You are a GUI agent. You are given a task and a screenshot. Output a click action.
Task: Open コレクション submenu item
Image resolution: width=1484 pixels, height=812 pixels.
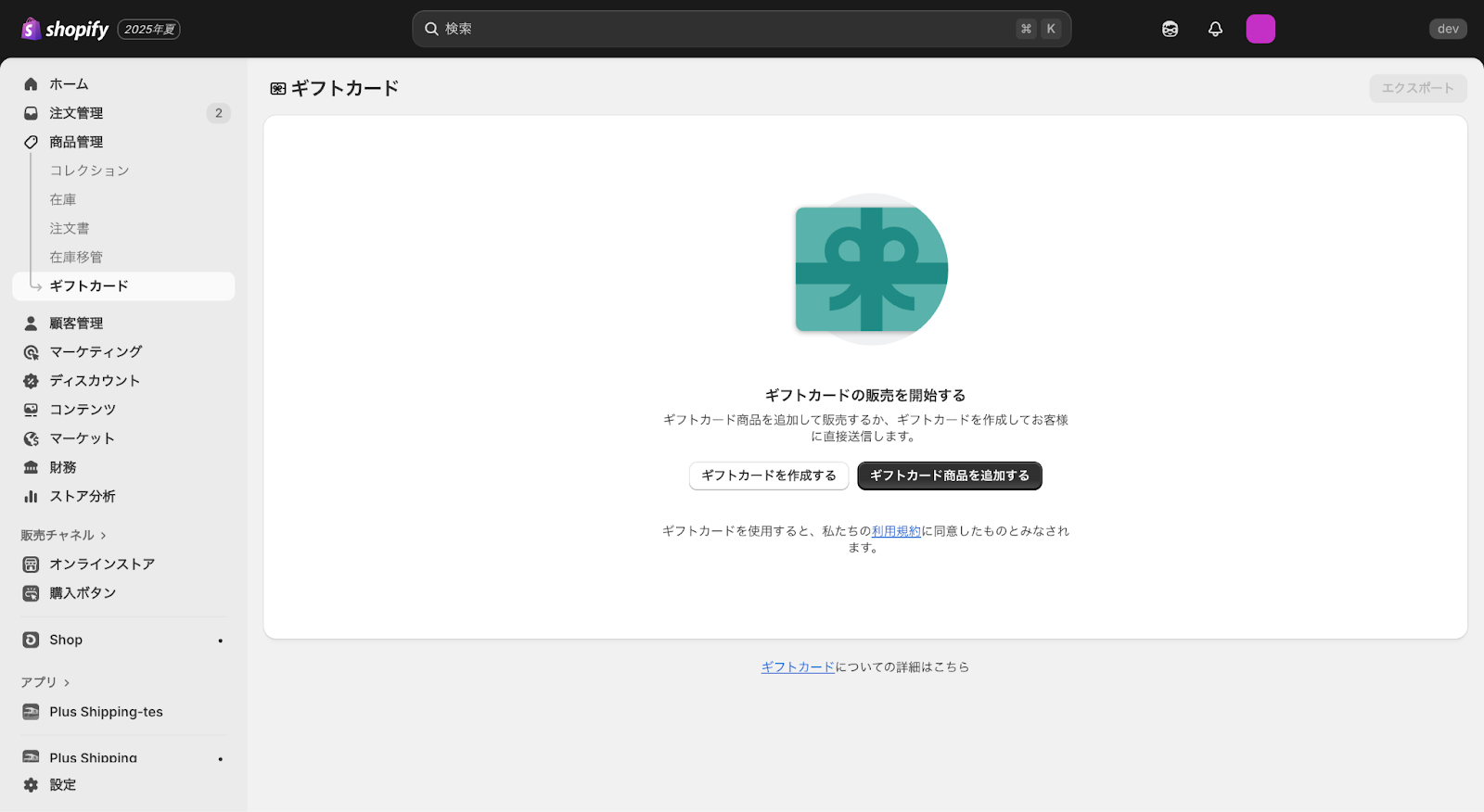[90, 171]
